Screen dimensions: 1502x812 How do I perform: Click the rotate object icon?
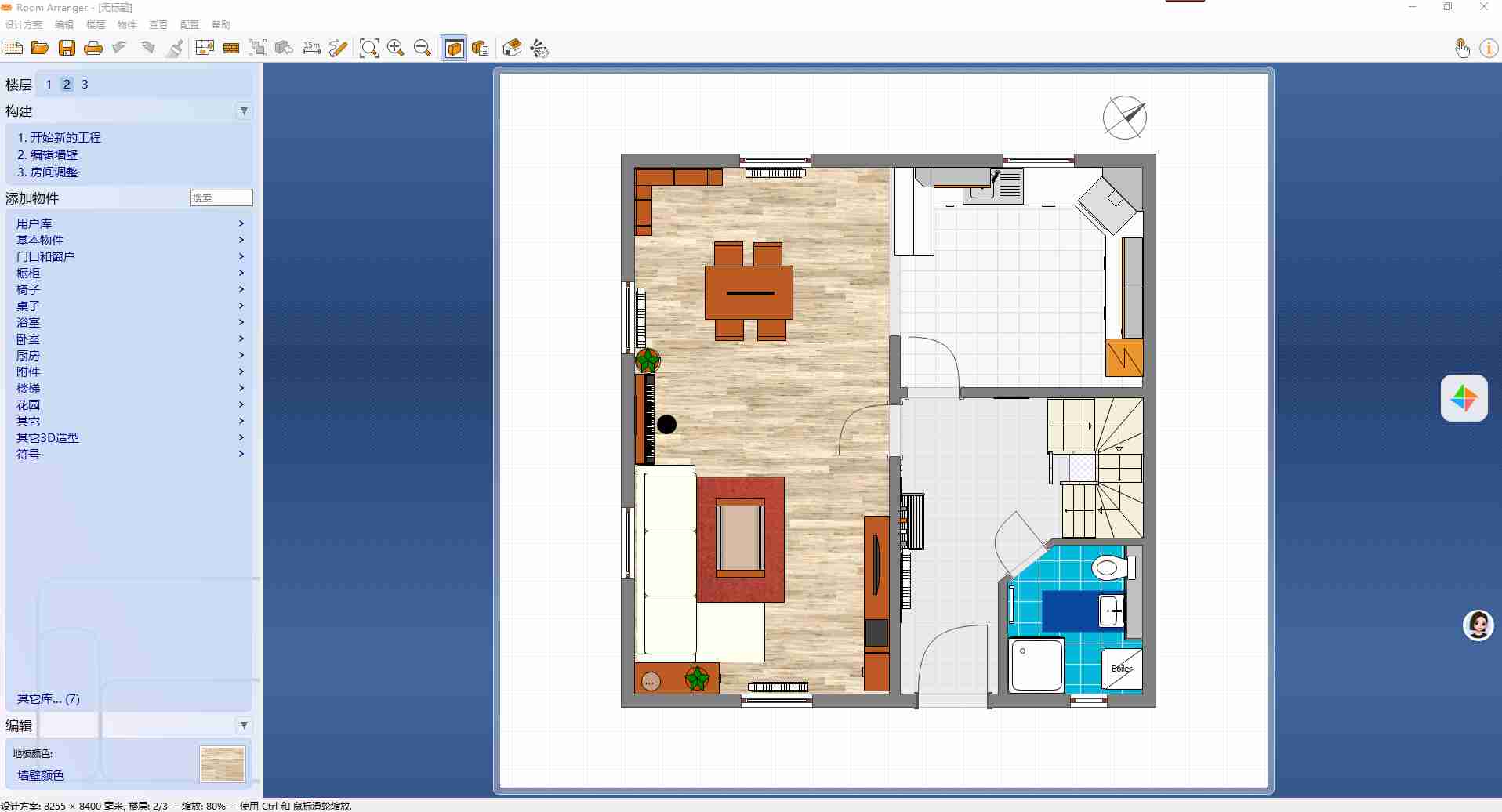285,49
